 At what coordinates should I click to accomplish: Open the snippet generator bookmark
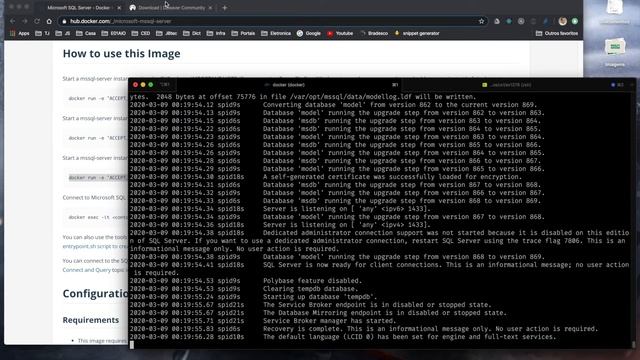click(416, 33)
